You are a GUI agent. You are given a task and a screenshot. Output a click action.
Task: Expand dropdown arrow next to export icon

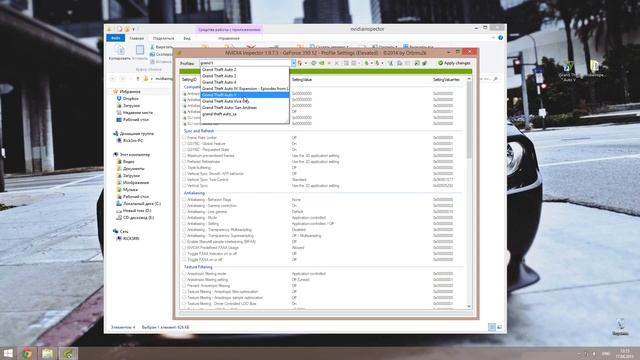coord(371,63)
